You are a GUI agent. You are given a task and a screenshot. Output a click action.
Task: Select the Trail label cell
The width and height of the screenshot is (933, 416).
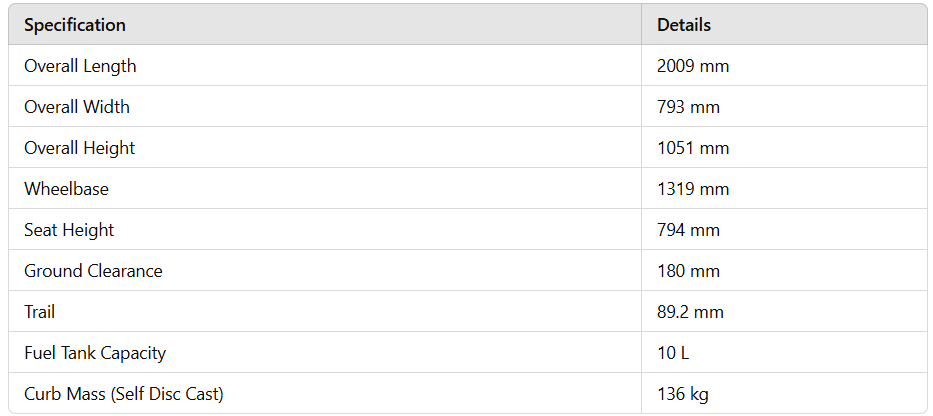point(40,312)
